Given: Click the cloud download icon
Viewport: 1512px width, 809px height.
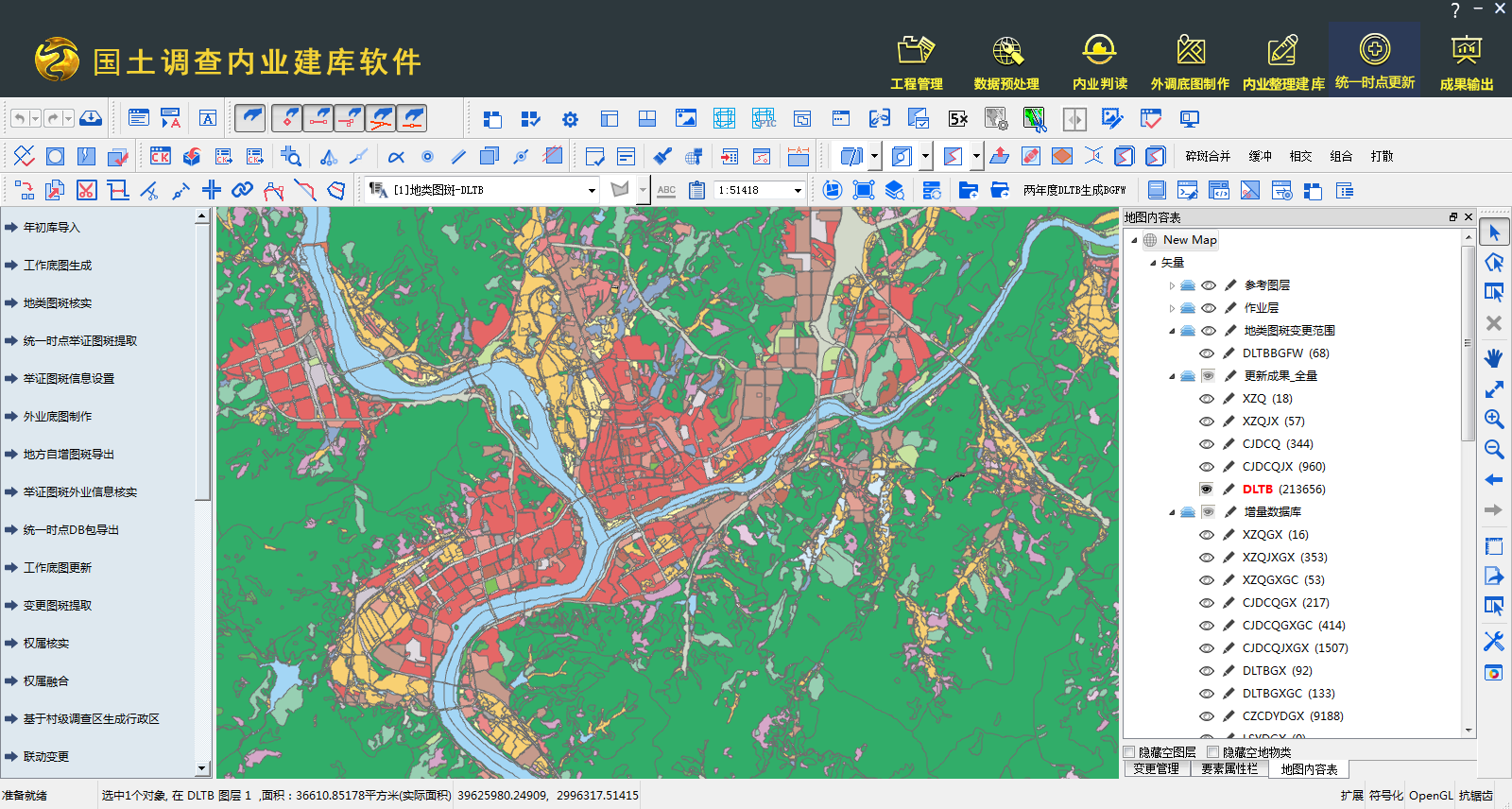Looking at the screenshot, I should point(91,118).
